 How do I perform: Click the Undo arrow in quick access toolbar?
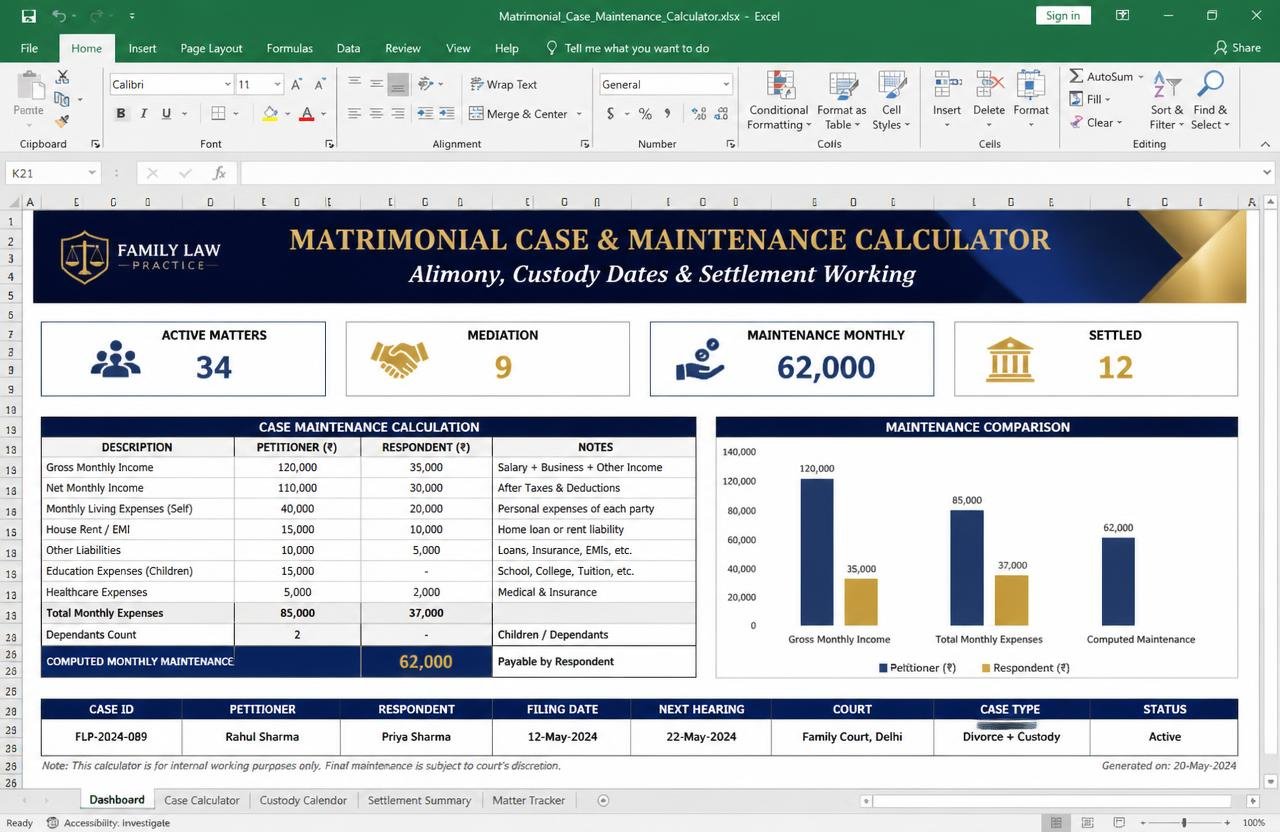point(58,16)
